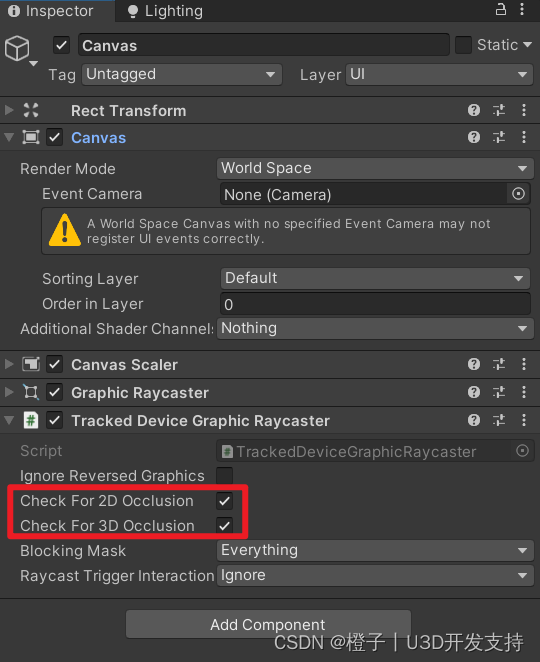Open Sorting Layer dropdown showing Default
Screen dimensions: 540x662
375,278
